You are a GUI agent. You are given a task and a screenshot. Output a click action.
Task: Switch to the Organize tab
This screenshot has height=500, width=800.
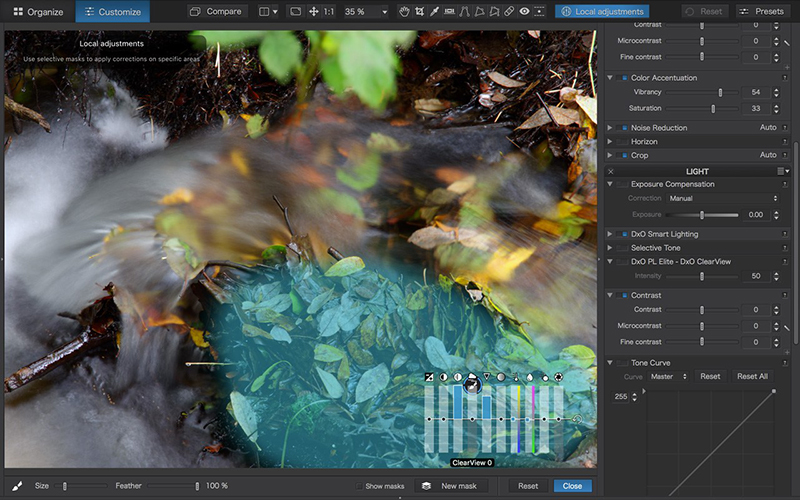click(x=38, y=11)
